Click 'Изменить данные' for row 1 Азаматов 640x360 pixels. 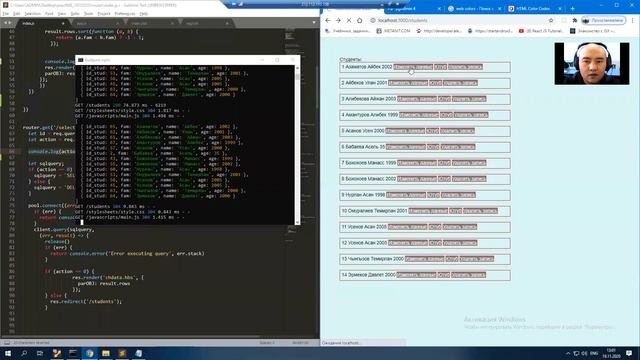coord(413,67)
